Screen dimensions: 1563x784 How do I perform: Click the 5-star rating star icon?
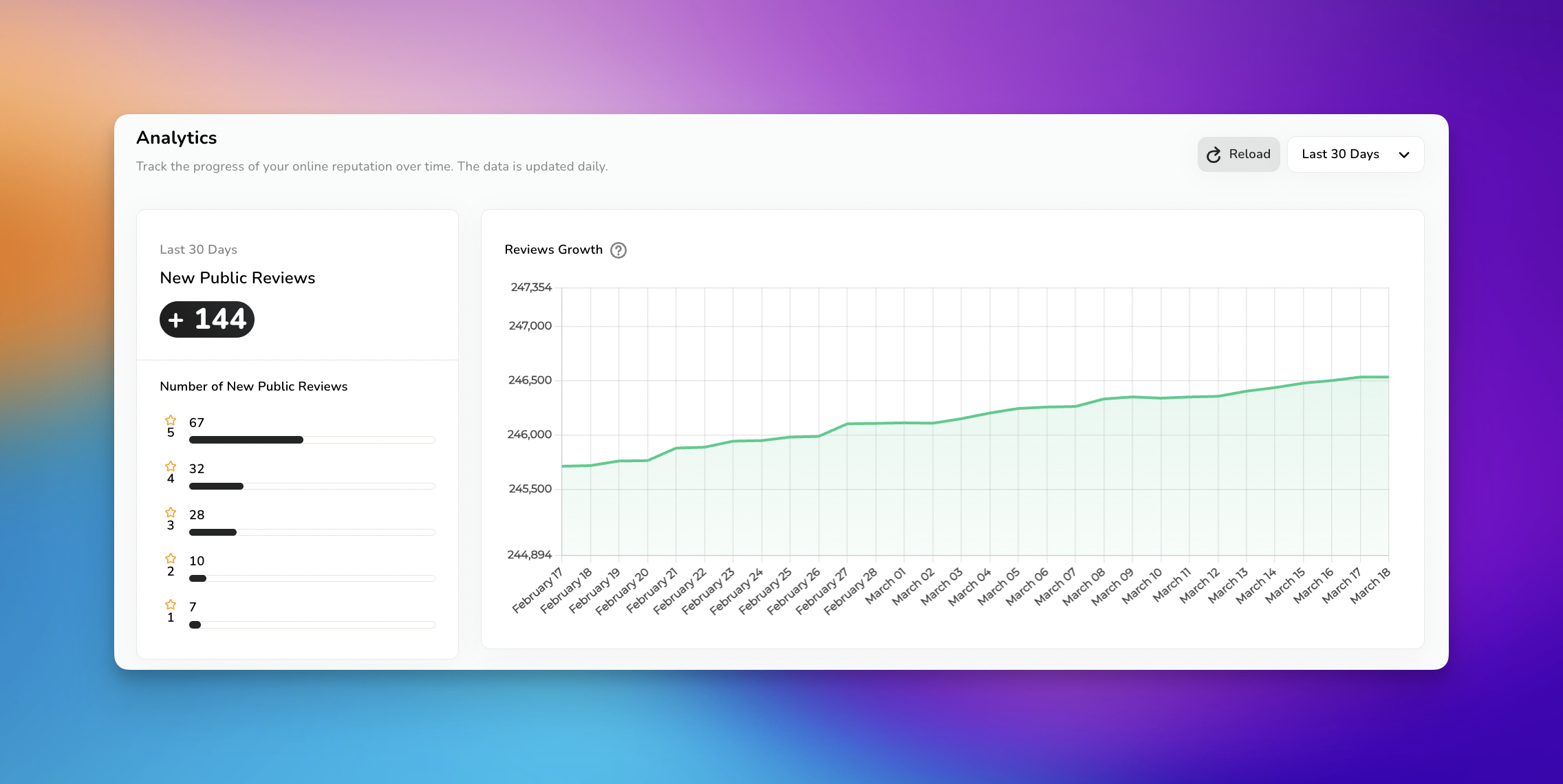(x=171, y=420)
